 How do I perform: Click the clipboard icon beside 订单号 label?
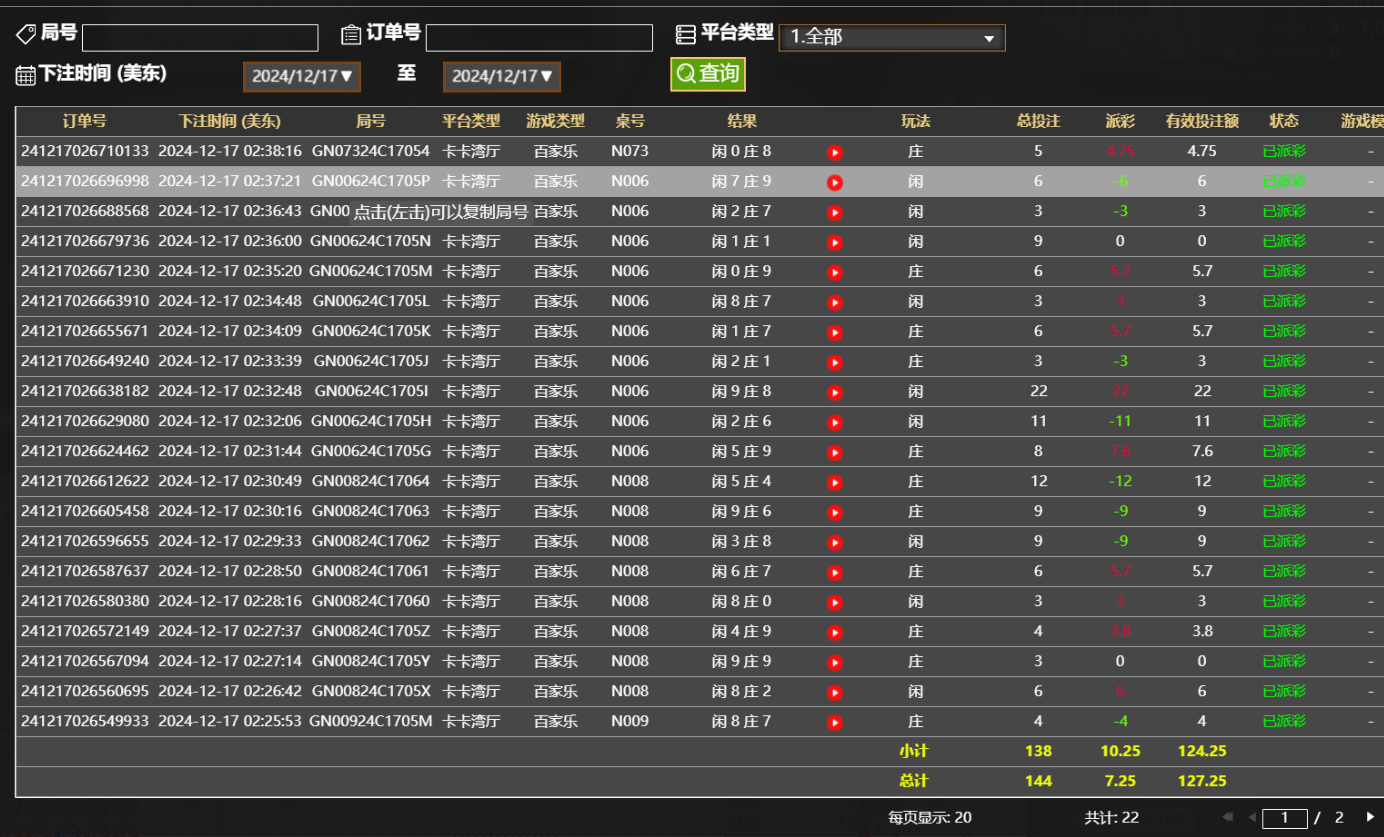(x=351, y=32)
